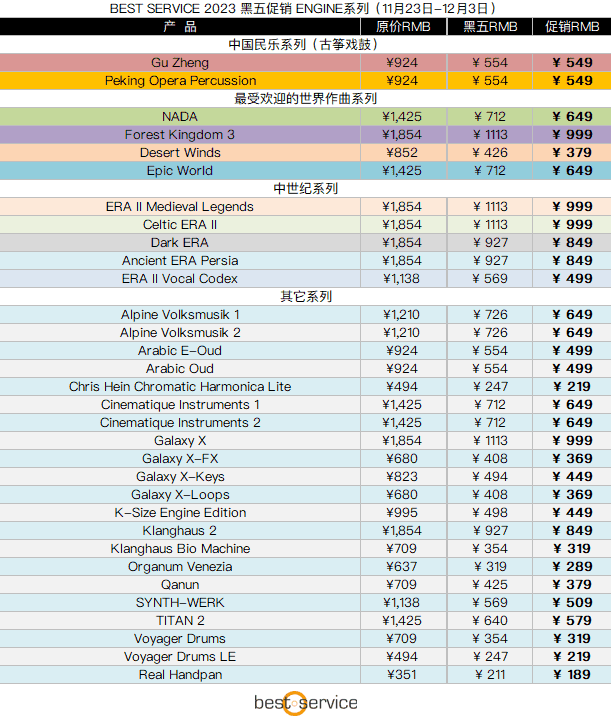
Task: Click Real Handpan promo price ¥189
Action: pyautogui.click(x=572, y=675)
